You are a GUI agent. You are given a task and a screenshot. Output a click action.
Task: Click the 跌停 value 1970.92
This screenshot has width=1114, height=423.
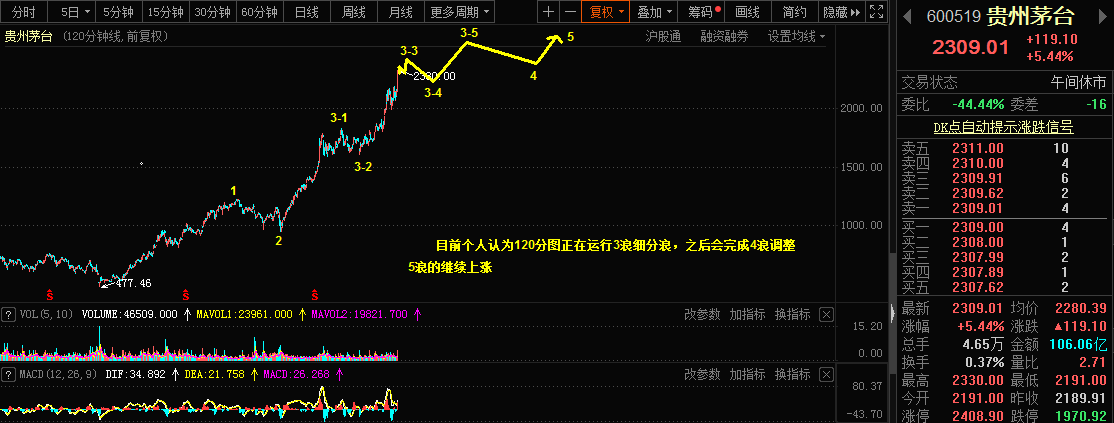(x=1081, y=415)
